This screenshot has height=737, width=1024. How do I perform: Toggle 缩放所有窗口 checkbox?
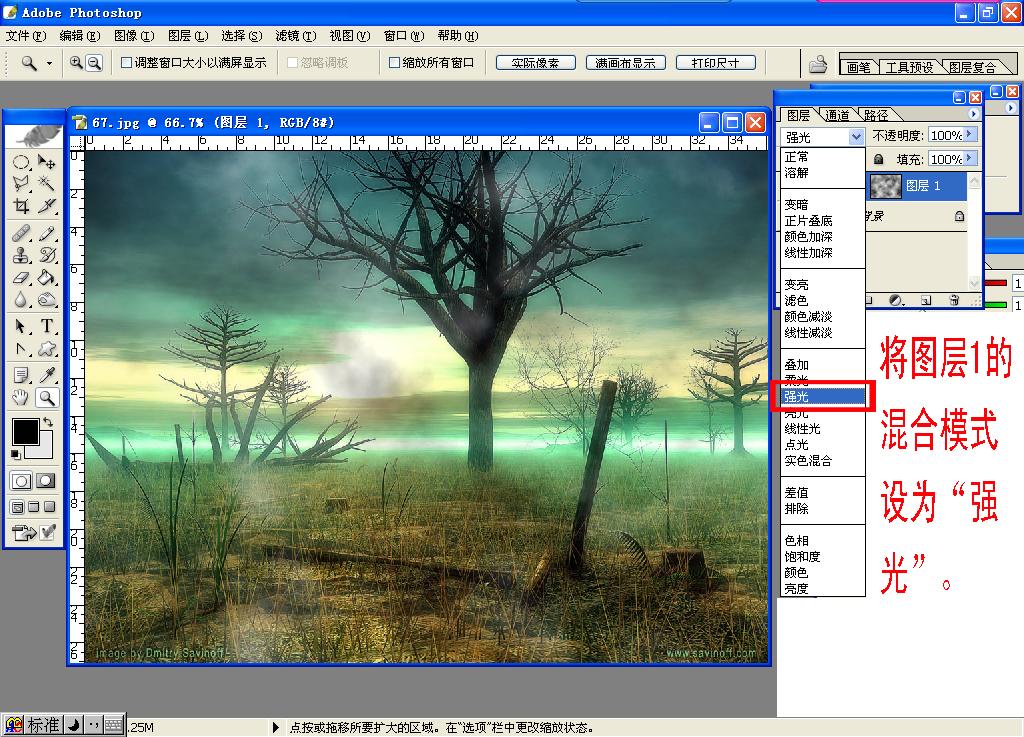pyautogui.click(x=394, y=63)
